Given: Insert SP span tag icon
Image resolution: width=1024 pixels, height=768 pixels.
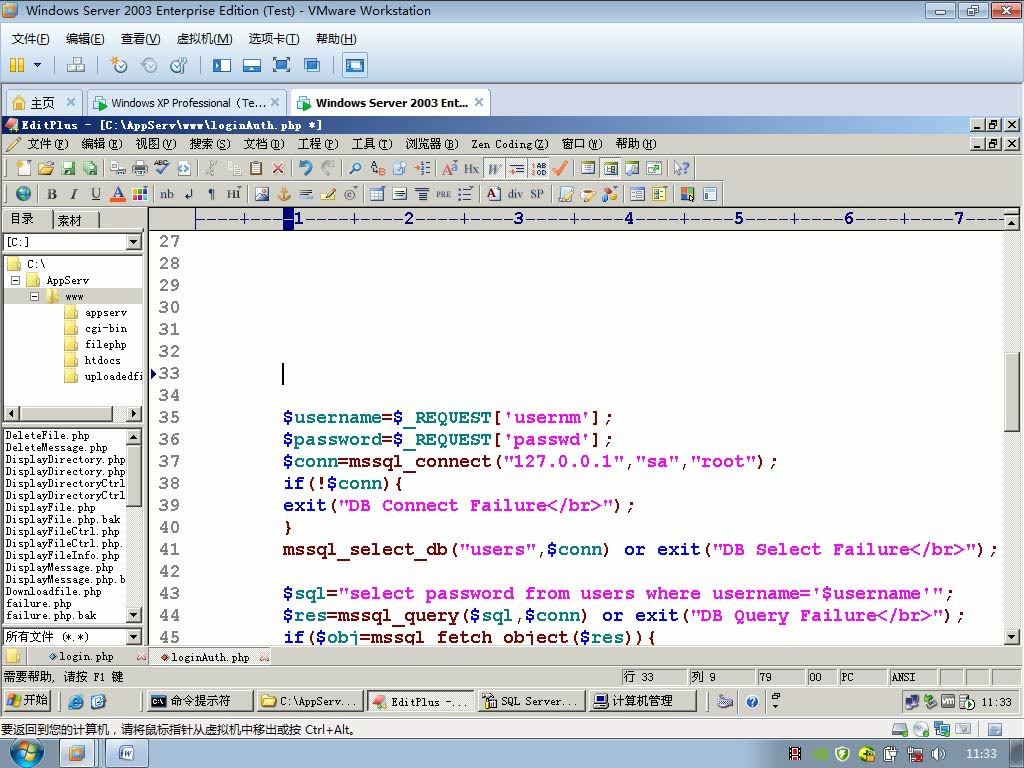Looking at the screenshot, I should click(x=537, y=193).
